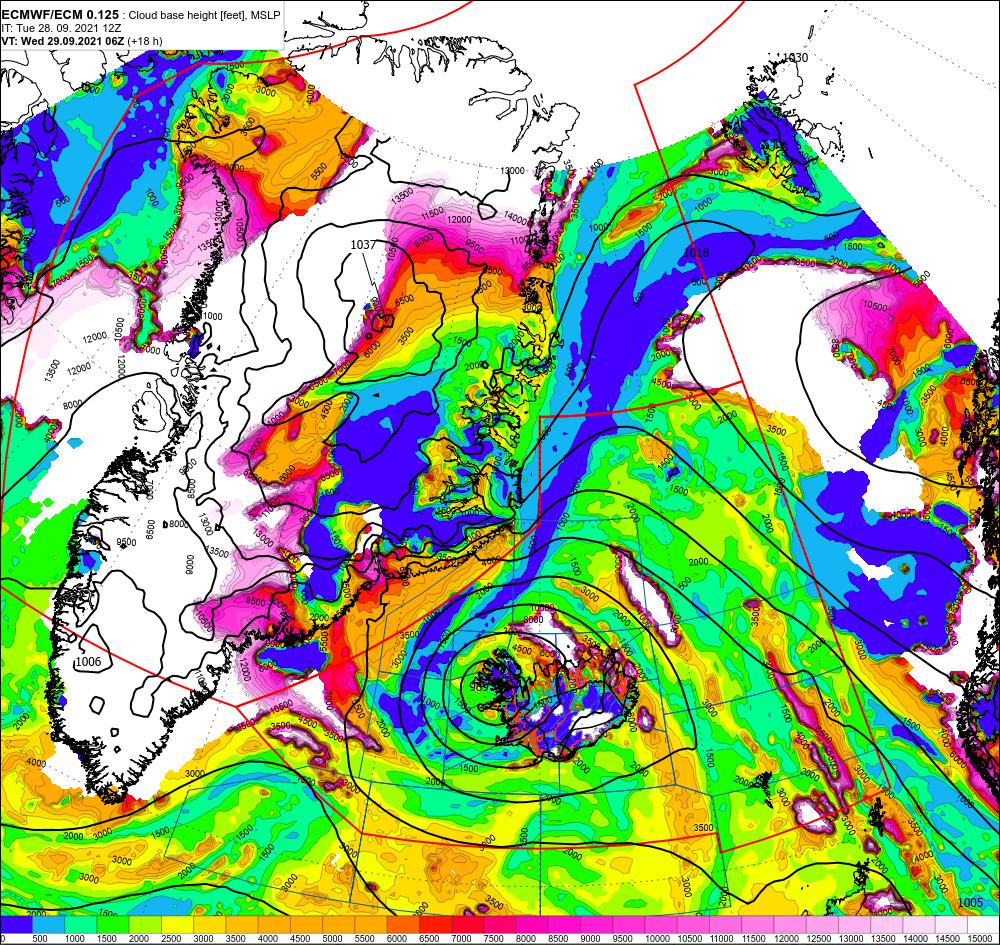Click the 14000 legend value
Viewport: 1000px width, 945px height.
916,939
